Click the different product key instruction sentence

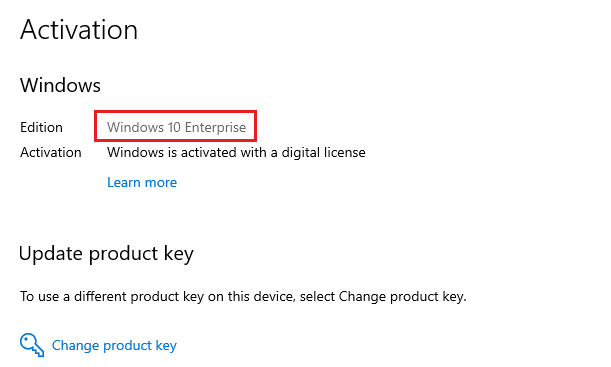[243, 297]
